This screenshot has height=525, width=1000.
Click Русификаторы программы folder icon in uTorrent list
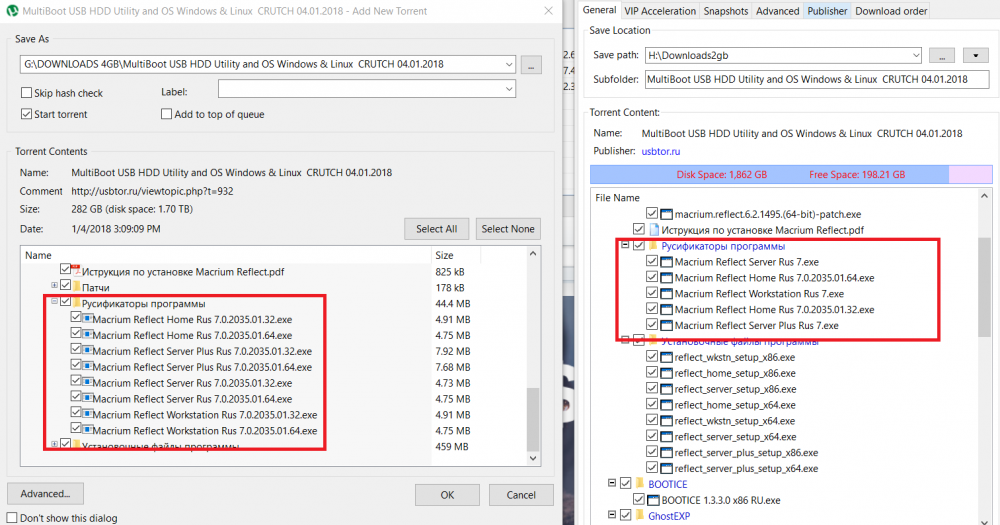click(77, 302)
